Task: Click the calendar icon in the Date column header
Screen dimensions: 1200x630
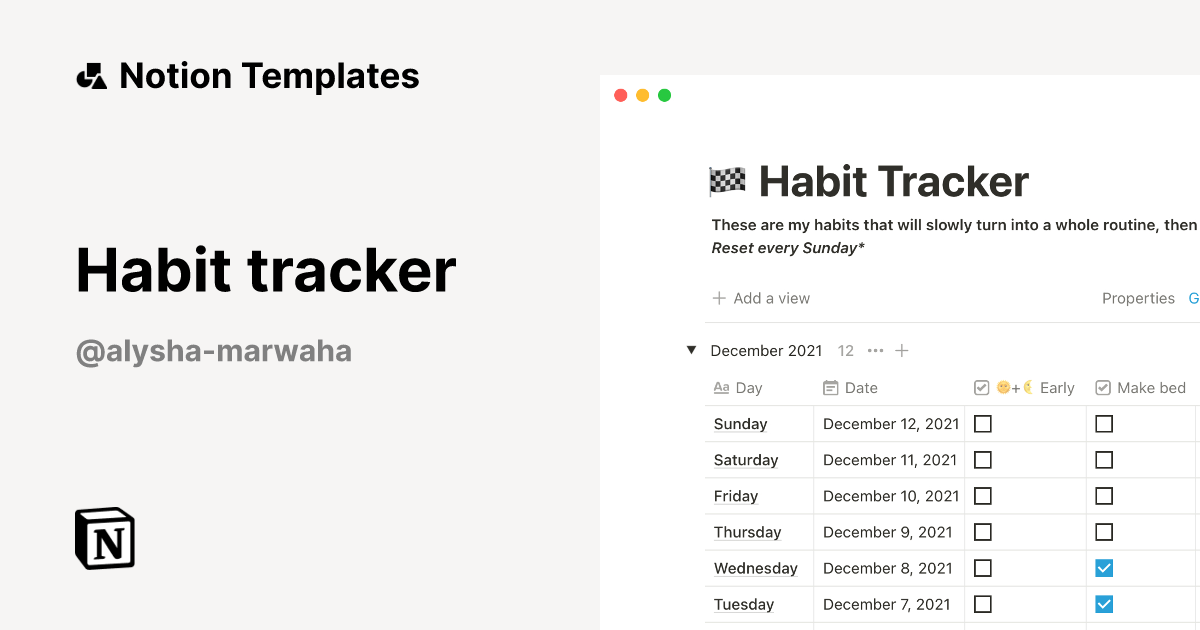Action: (831, 387)
